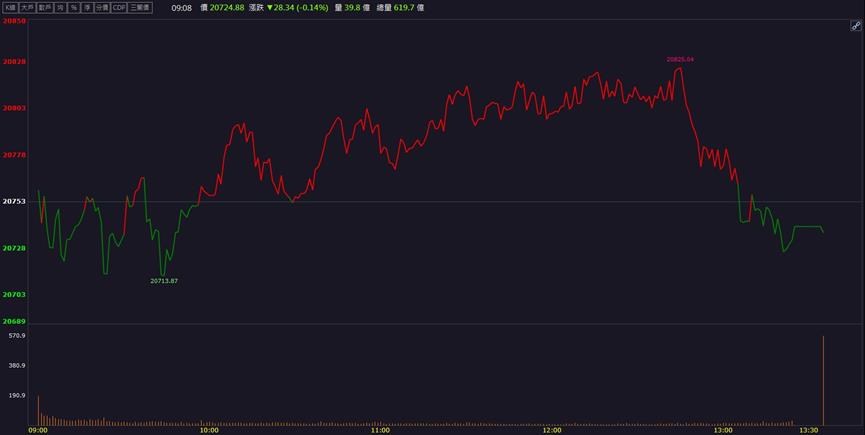Open the 分價 price distribution view
865x435 pixels.
point(102,8)
